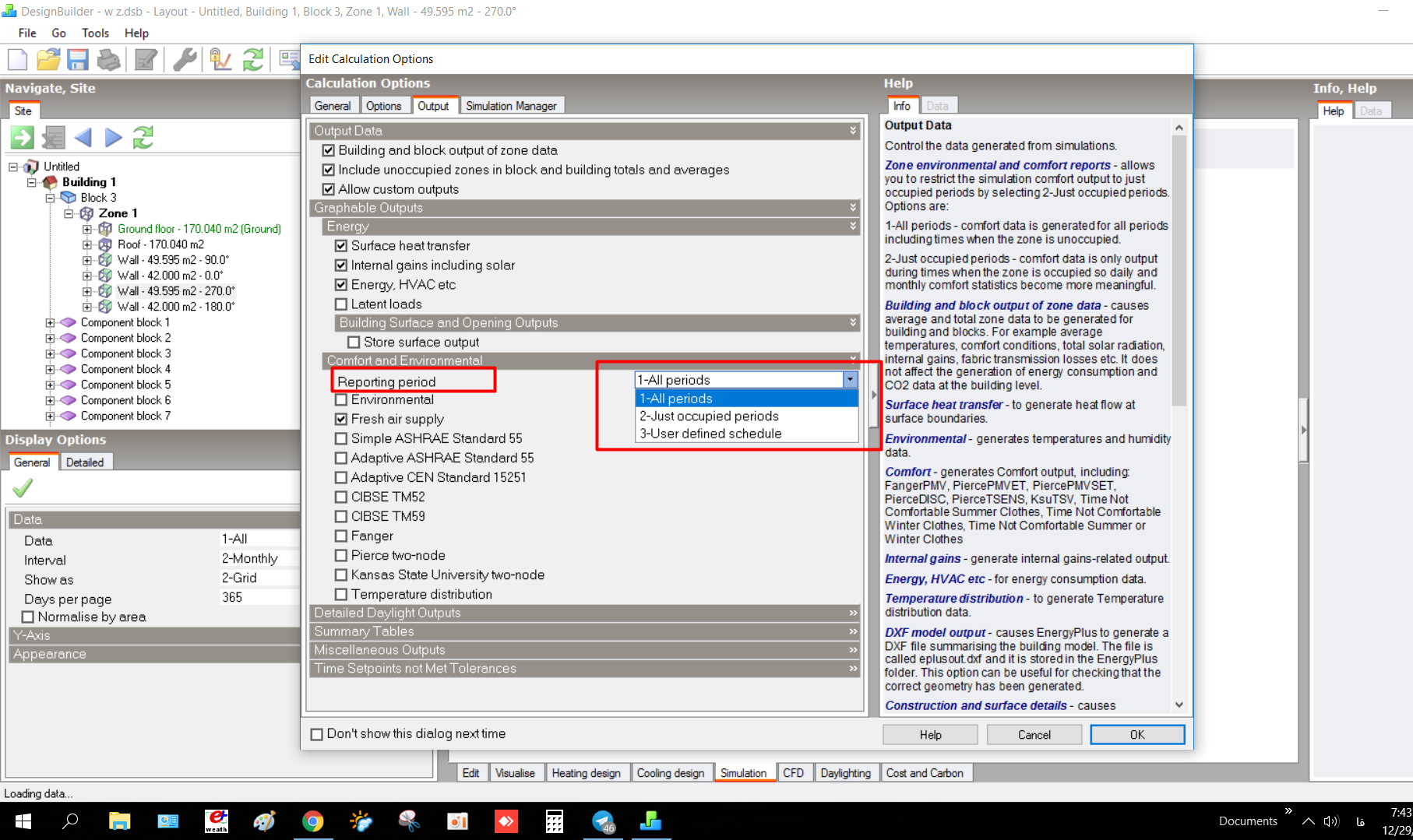This screenshot has height=840, width=1413.
Task: Select Roof - 170.040 m2 in tree
Action: [x=160, y=244]
